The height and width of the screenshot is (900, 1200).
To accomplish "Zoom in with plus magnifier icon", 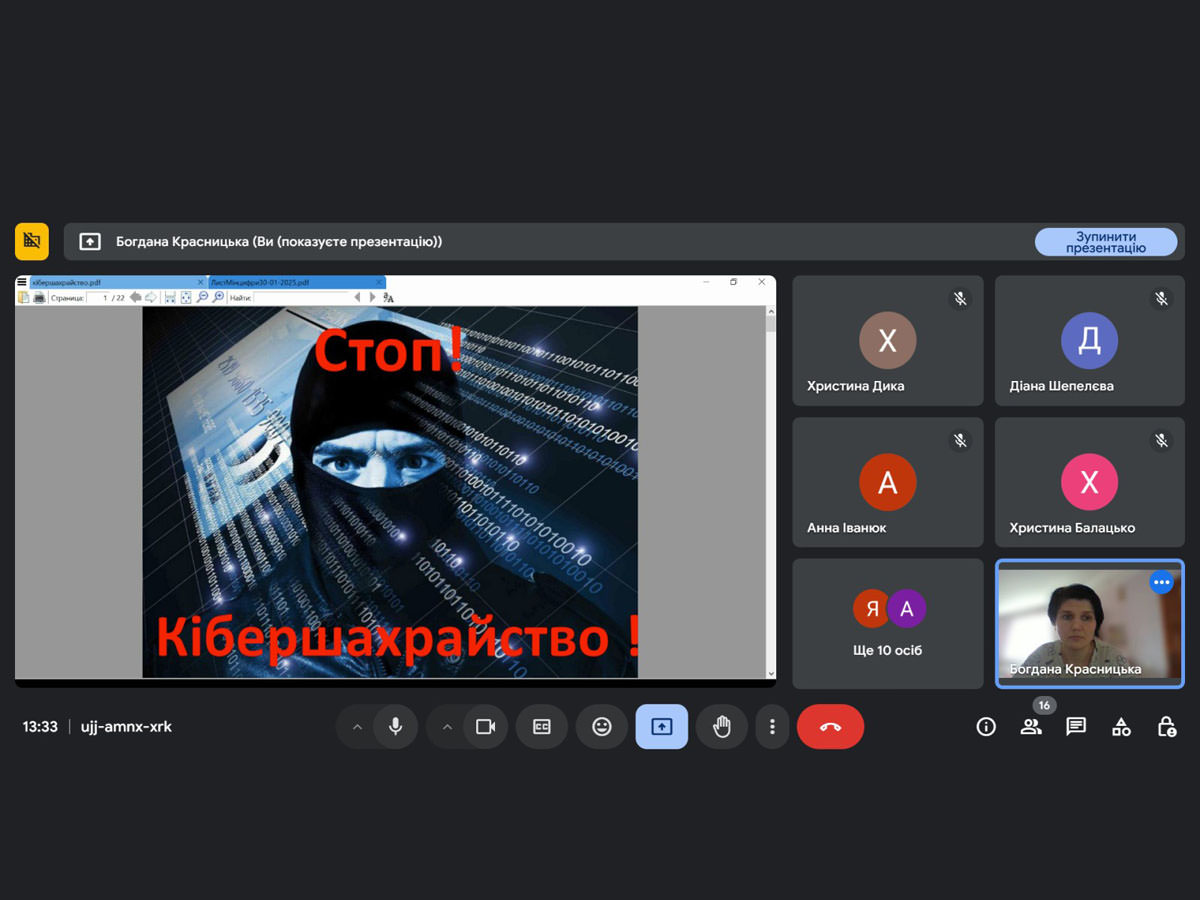I will [218, 297].
